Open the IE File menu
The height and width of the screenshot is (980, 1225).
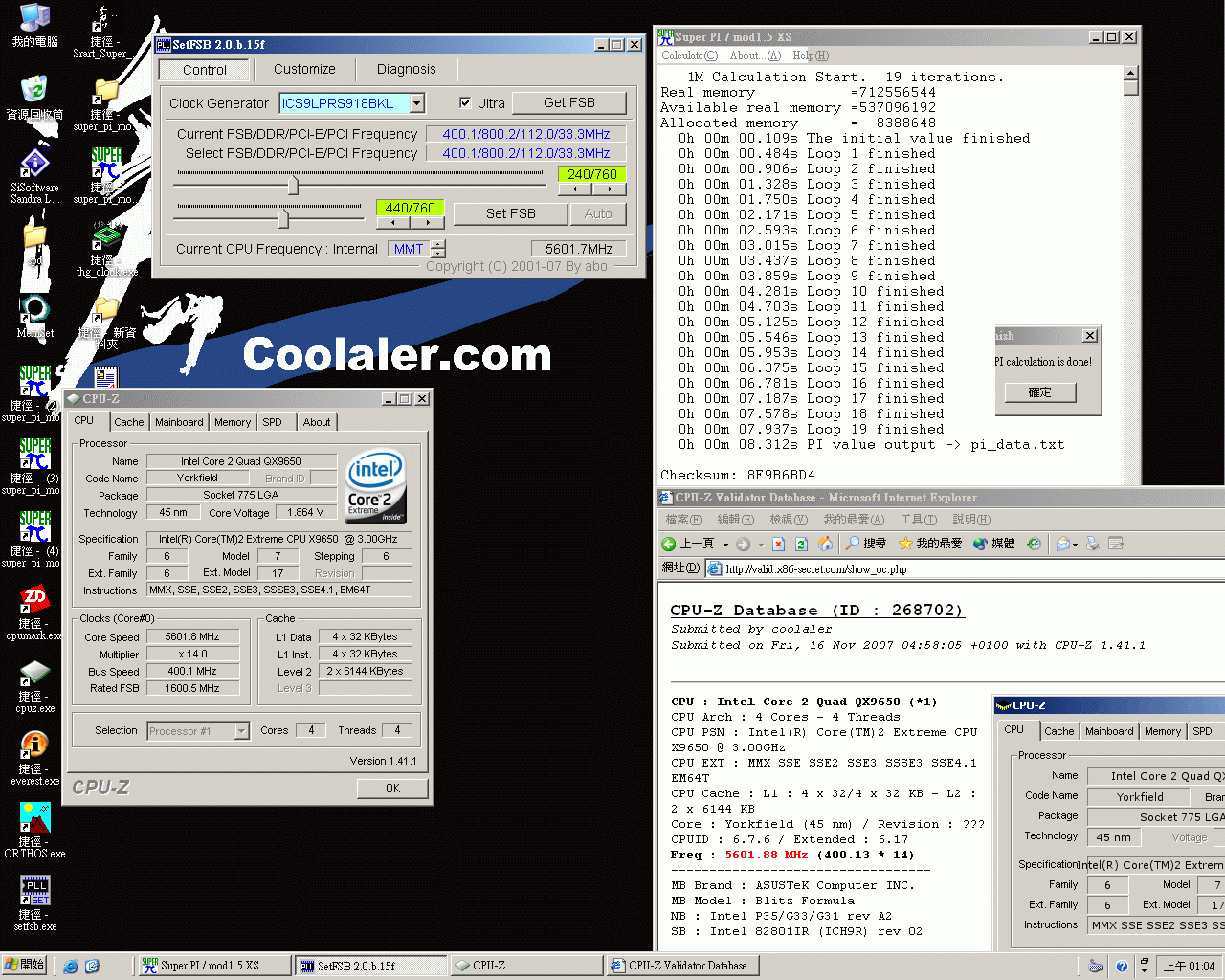(683, 520)
